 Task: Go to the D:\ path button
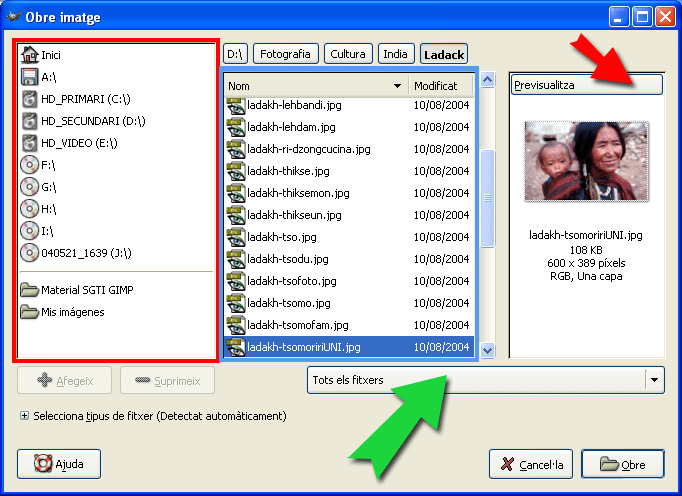point(235,54)
